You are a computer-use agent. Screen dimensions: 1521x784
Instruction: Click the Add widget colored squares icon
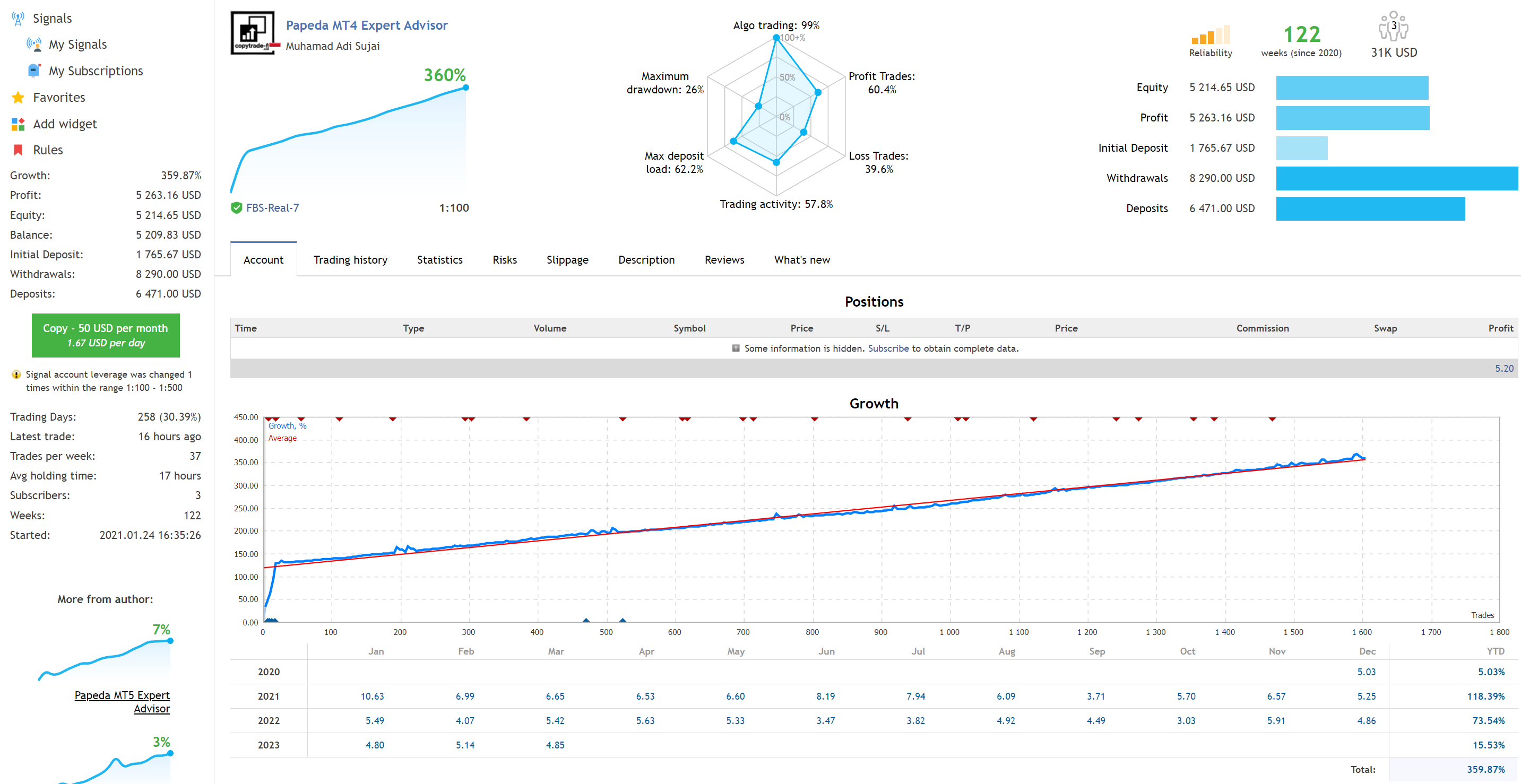click(x=18, y=124)
